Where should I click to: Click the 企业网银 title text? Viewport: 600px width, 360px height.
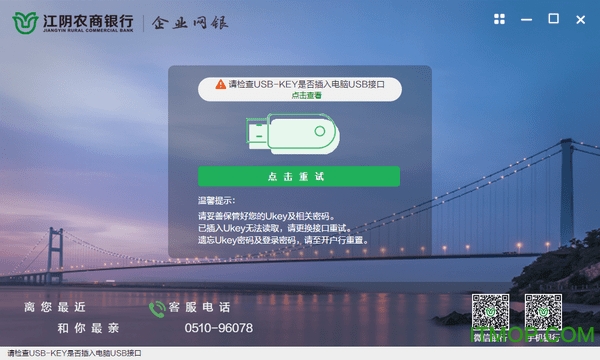point(190,23)
